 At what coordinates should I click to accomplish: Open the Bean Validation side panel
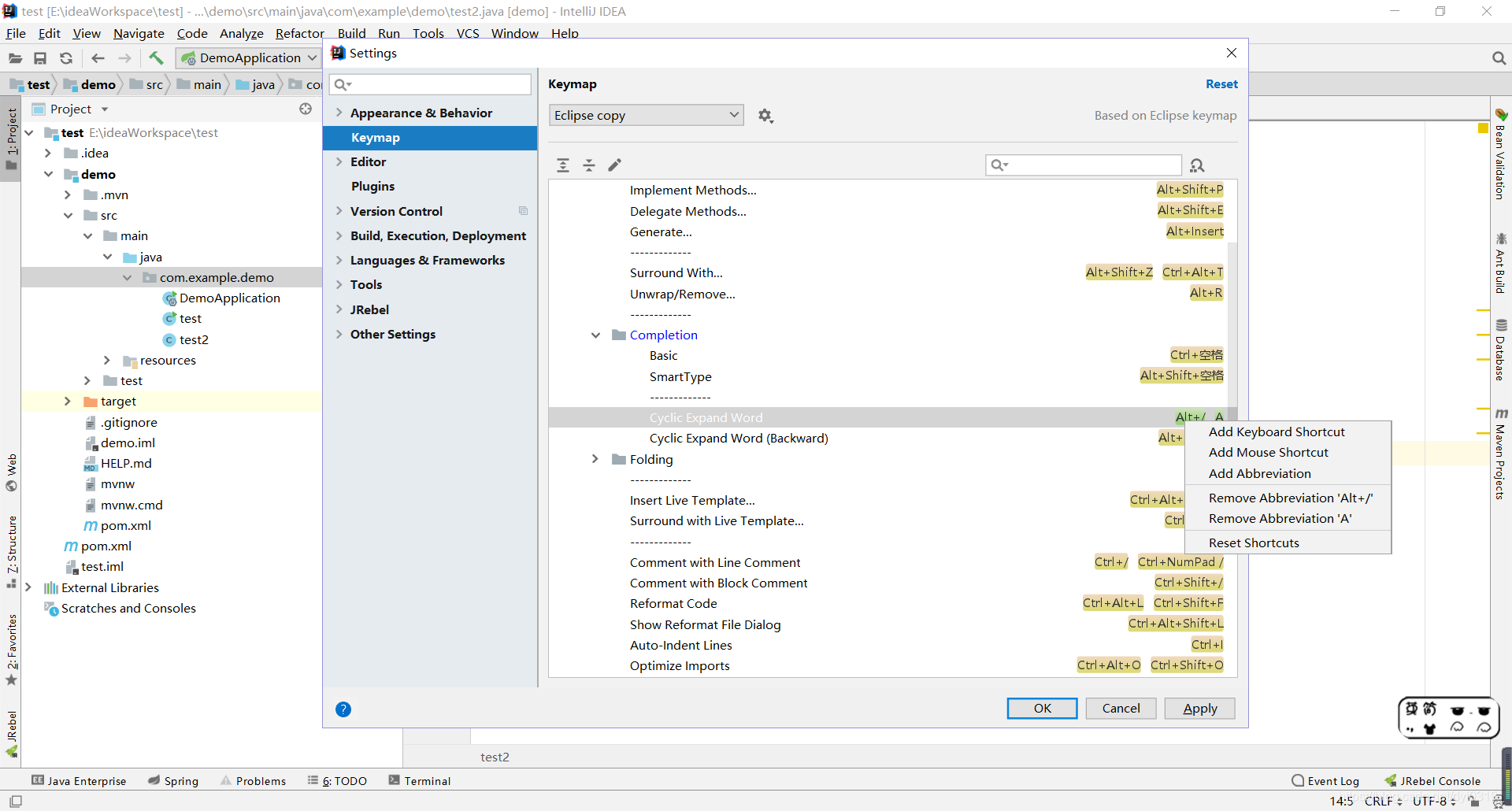pyautogui.click(x=1501, y=154)
